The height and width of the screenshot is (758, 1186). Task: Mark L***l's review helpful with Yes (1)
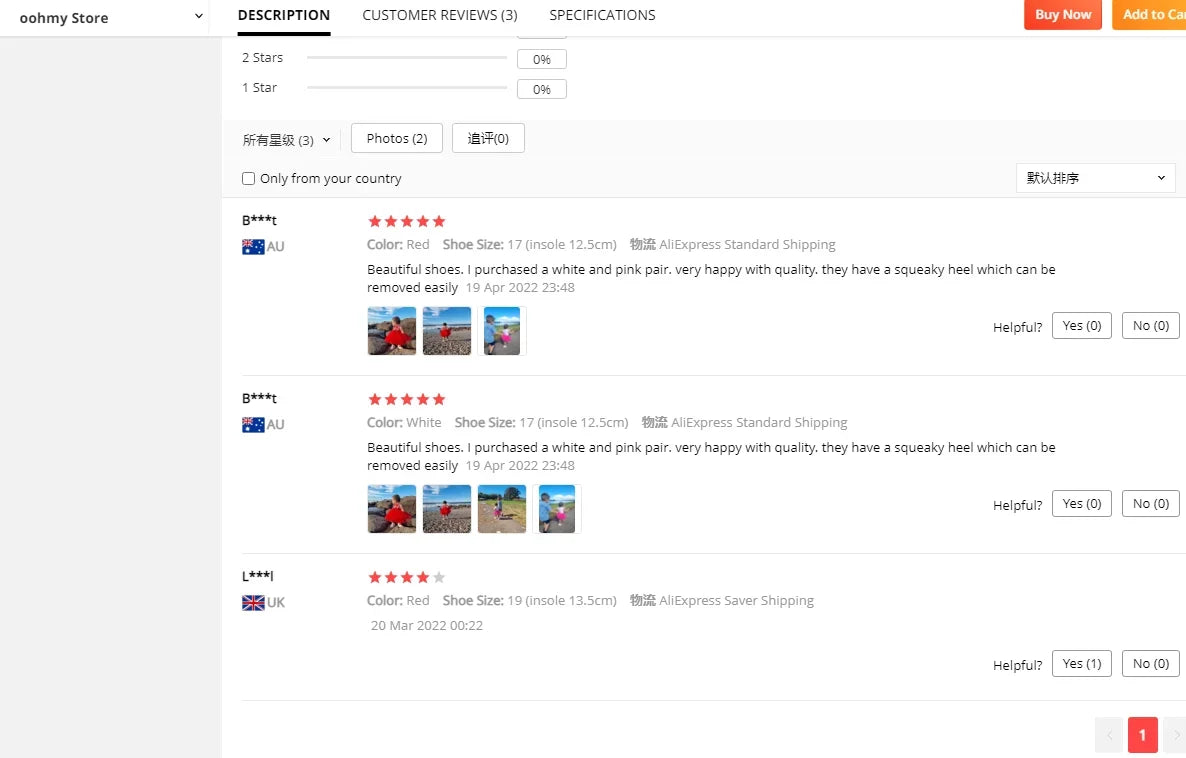(1082, 663)
